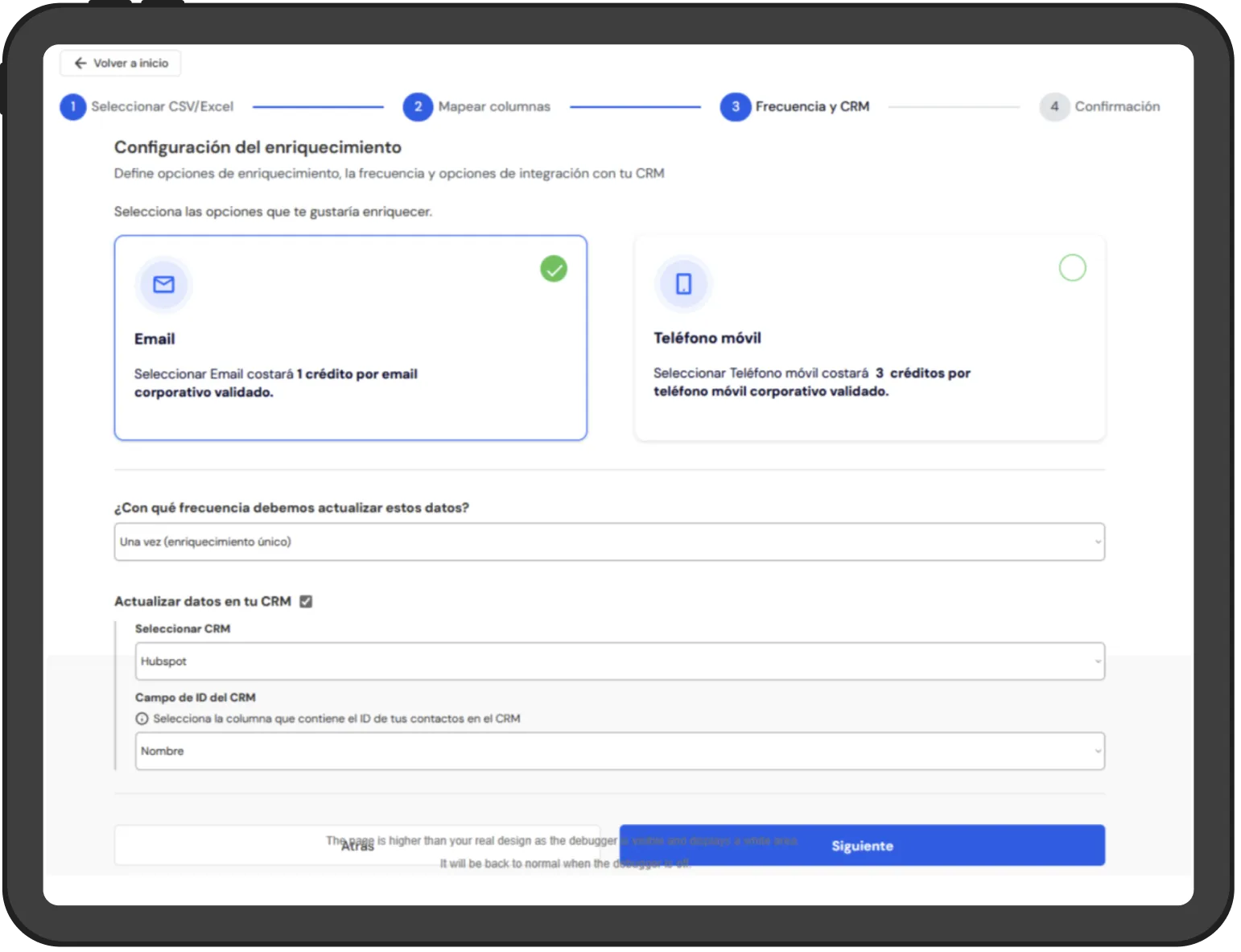
Task: Open the Campo de ID dropdown showing Nombre
Action: (620, 751)
